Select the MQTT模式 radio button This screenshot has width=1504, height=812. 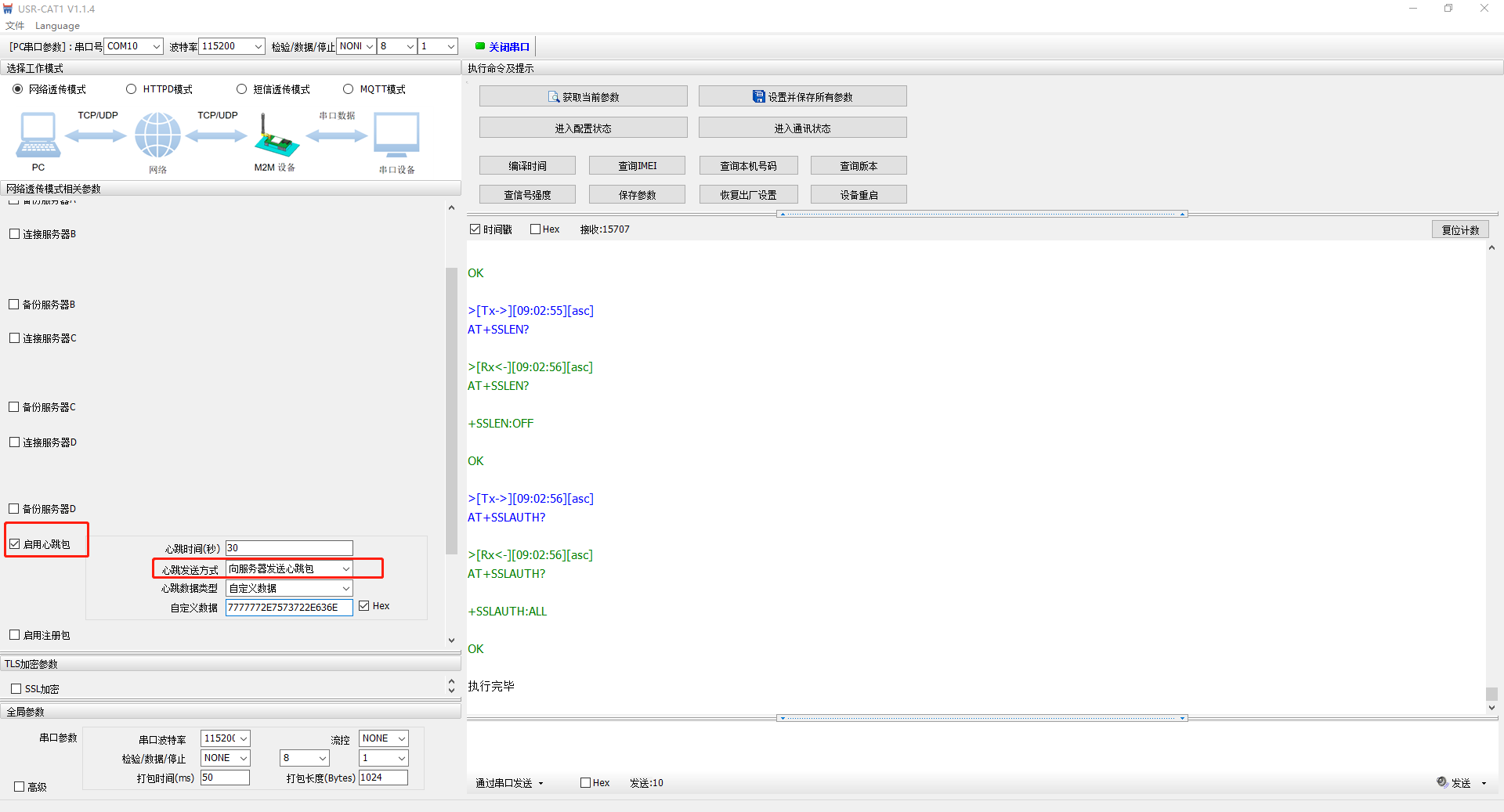(x=349, y=89)
